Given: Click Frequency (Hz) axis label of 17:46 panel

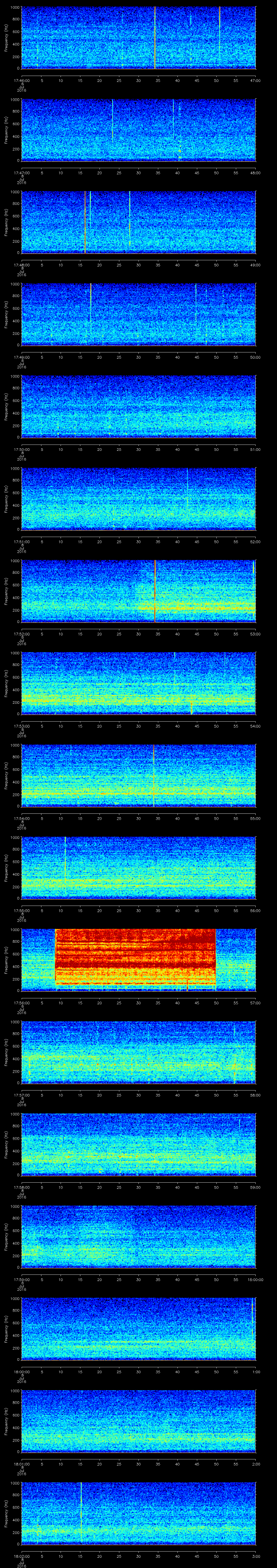Looking at the screenshot, I should click(6, 38).
